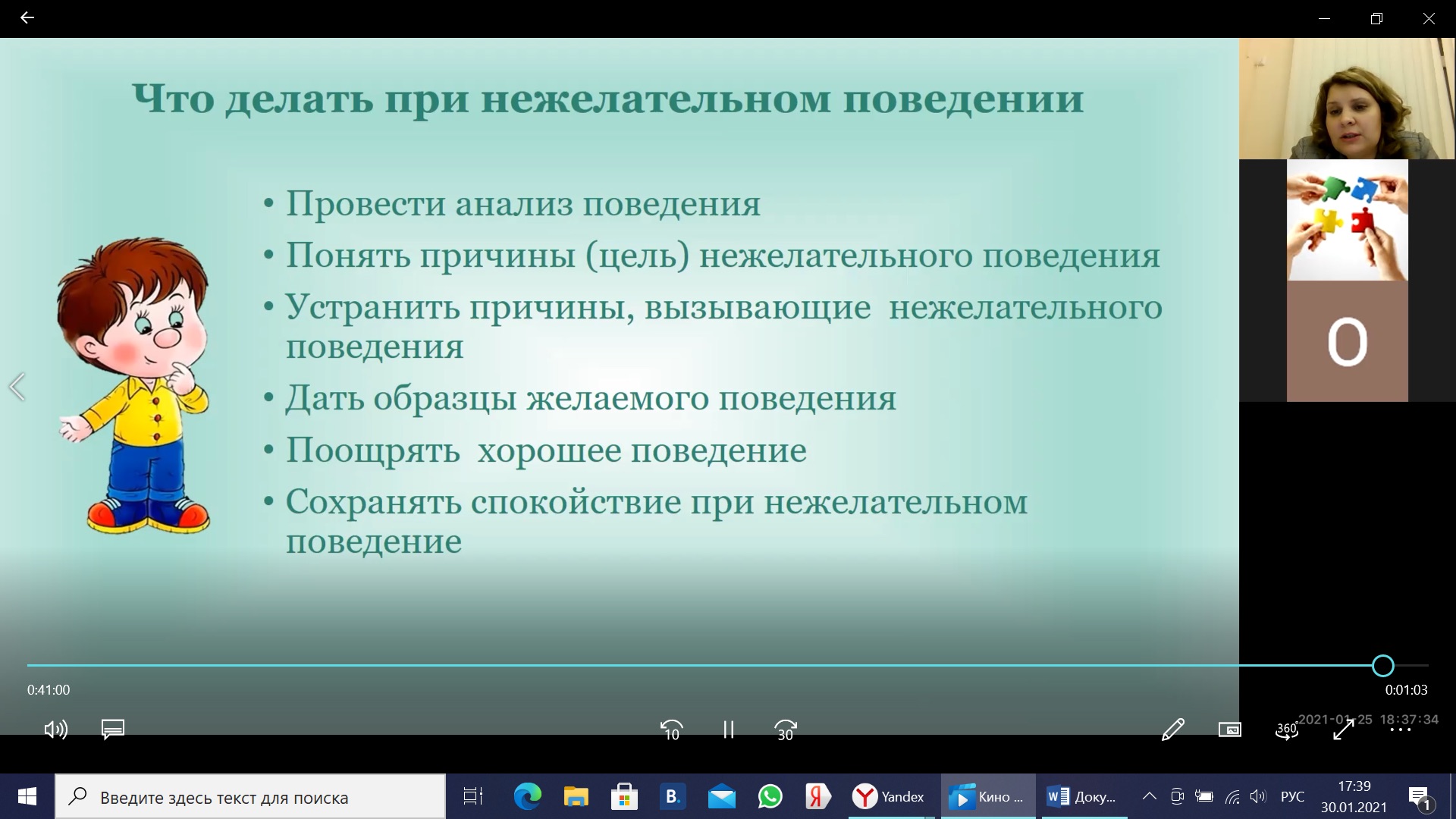The image size is (1456, 819).
Task: Click the remaining time 0:01:03
Action: pos(1407,690)
